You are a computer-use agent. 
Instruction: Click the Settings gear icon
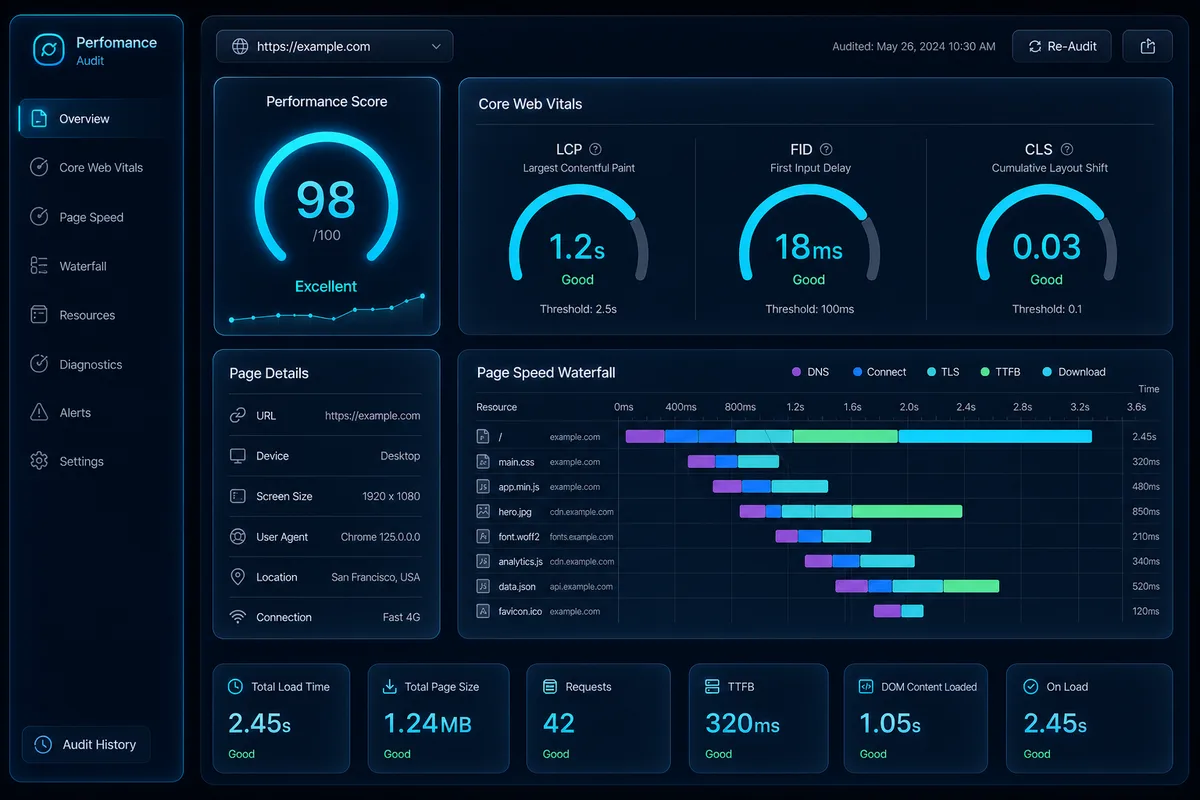(39, 461)
